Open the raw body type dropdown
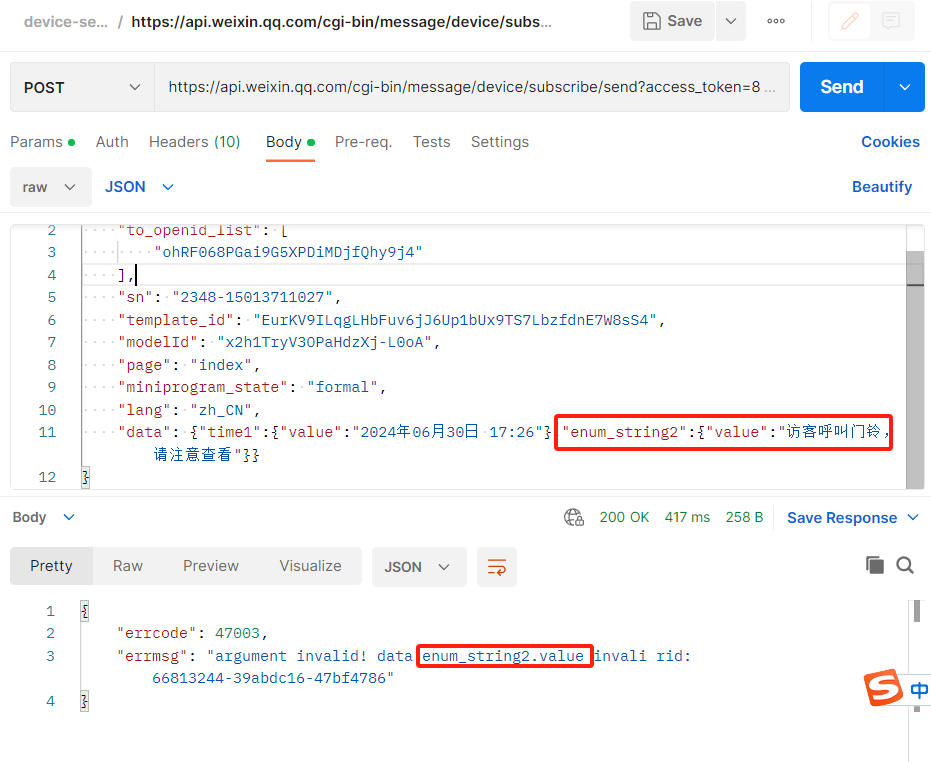The height and width of the screenshot is (762, 931). [x=50, y=187]
